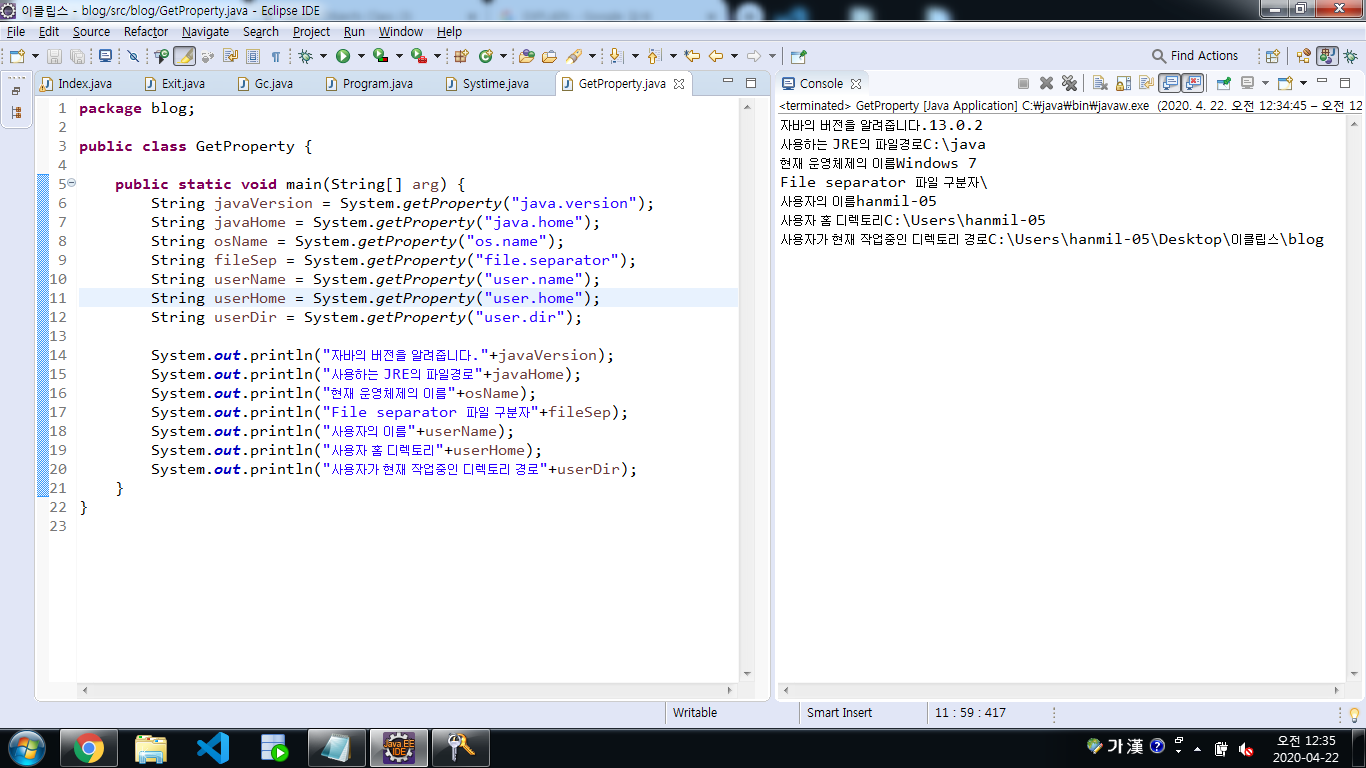Open the Open Console dropdown arrow
Image resolution: width=1366 pixels, height=768 pixels.
(1303, 83)
